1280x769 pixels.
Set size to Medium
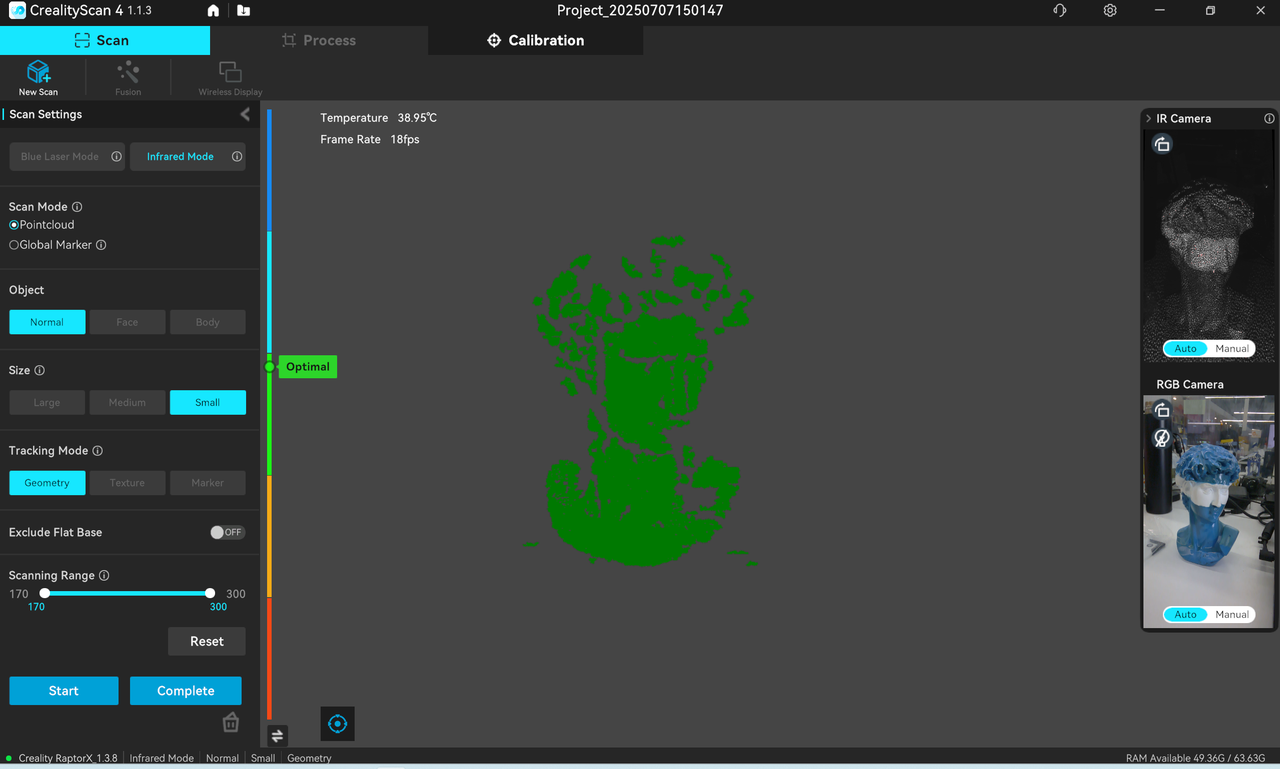coord(127,402)
